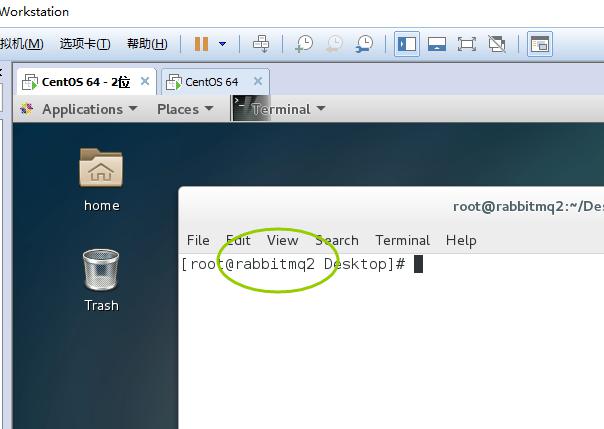
Task: Expand the Places menu
Action: click(x=185, y=109)
